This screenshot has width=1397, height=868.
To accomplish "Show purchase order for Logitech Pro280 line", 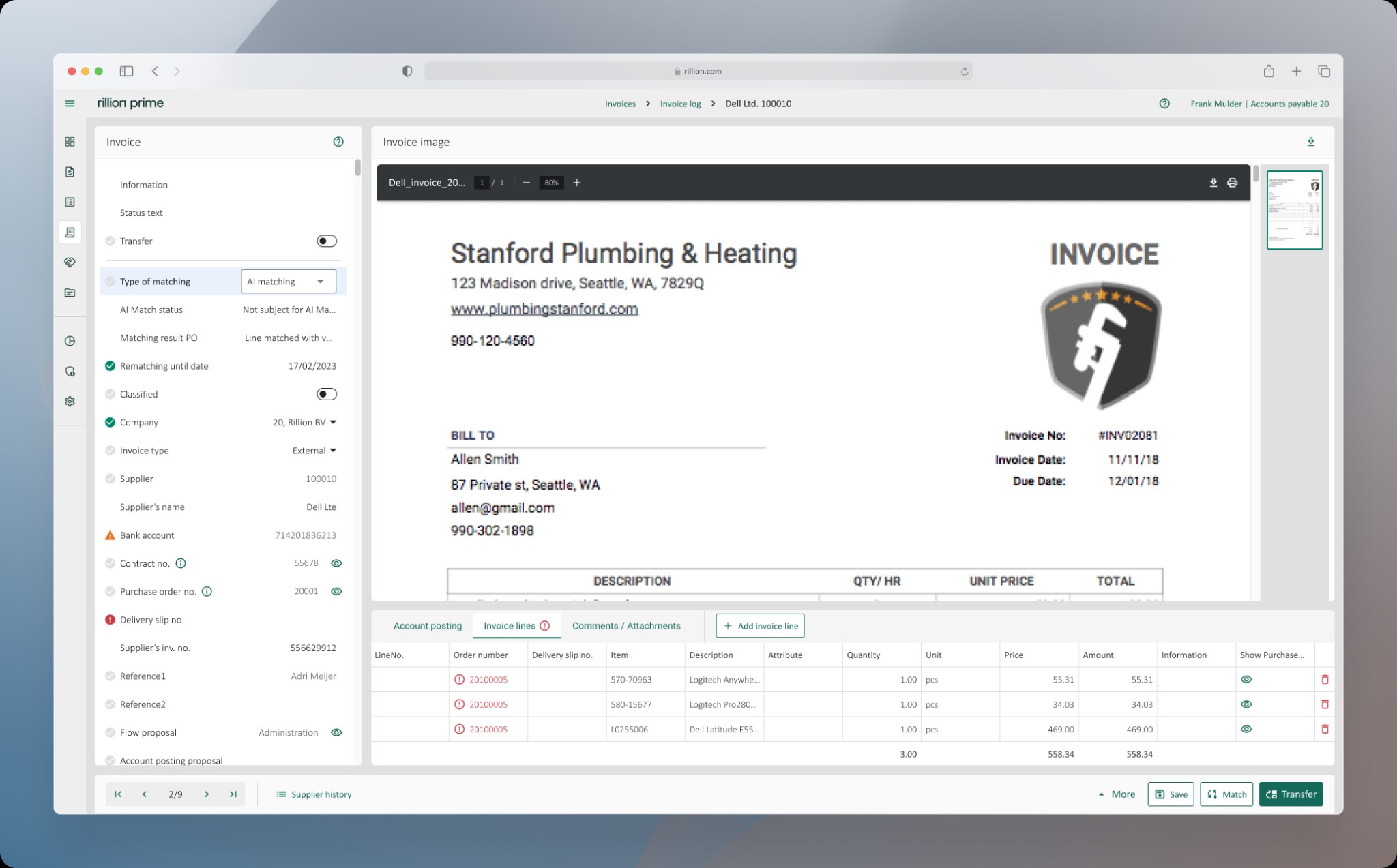I will coord(1246,704).
